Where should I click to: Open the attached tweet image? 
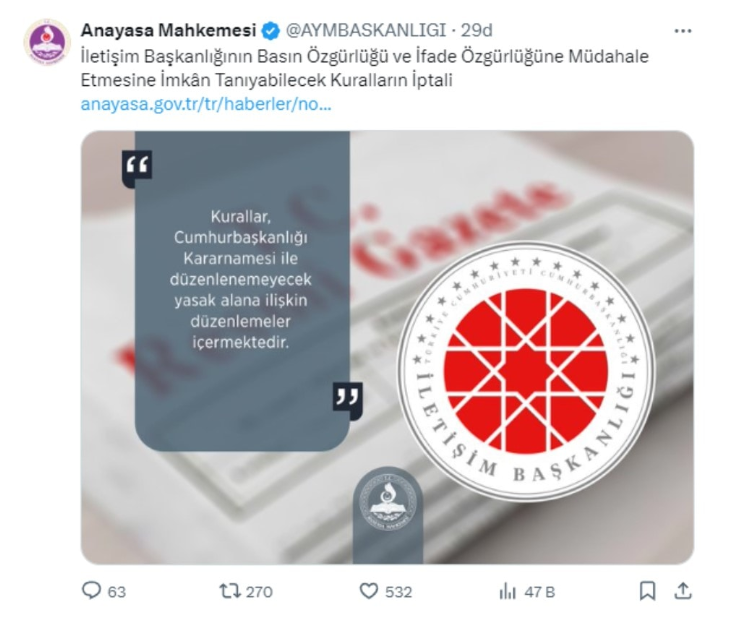tap(387, 347)
